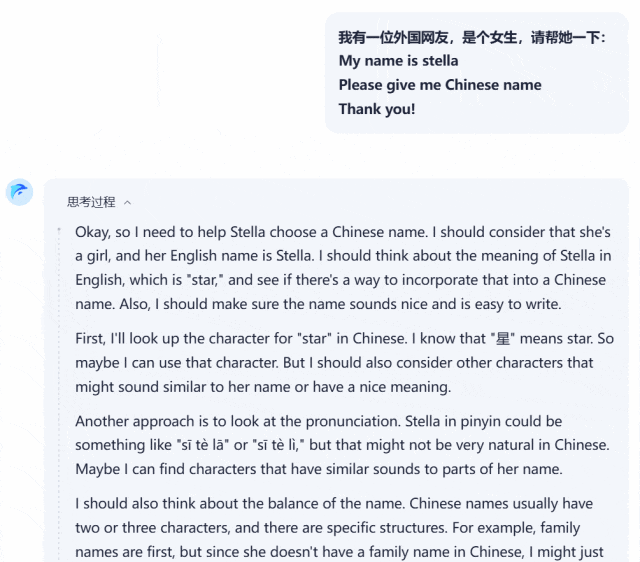640x562 pixels.
Task: Click the quoted word "star," in the first paragraph
Action: (x=205, y=280)
